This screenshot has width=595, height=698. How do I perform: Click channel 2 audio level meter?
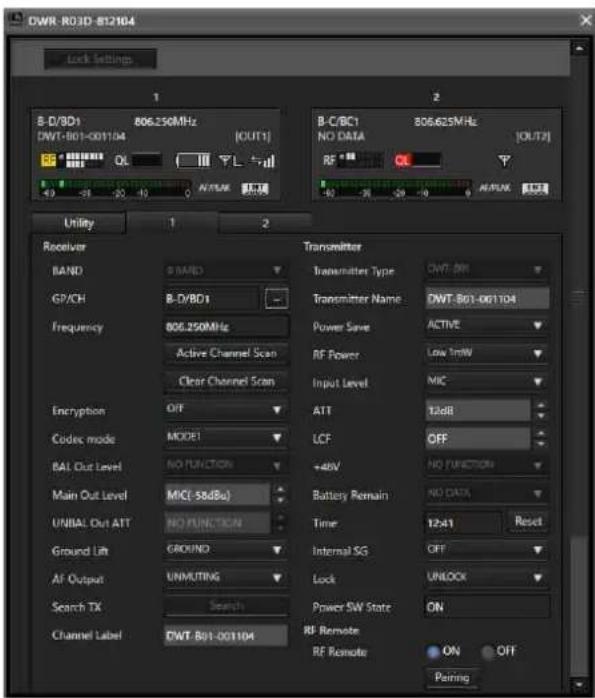(395, 188)
